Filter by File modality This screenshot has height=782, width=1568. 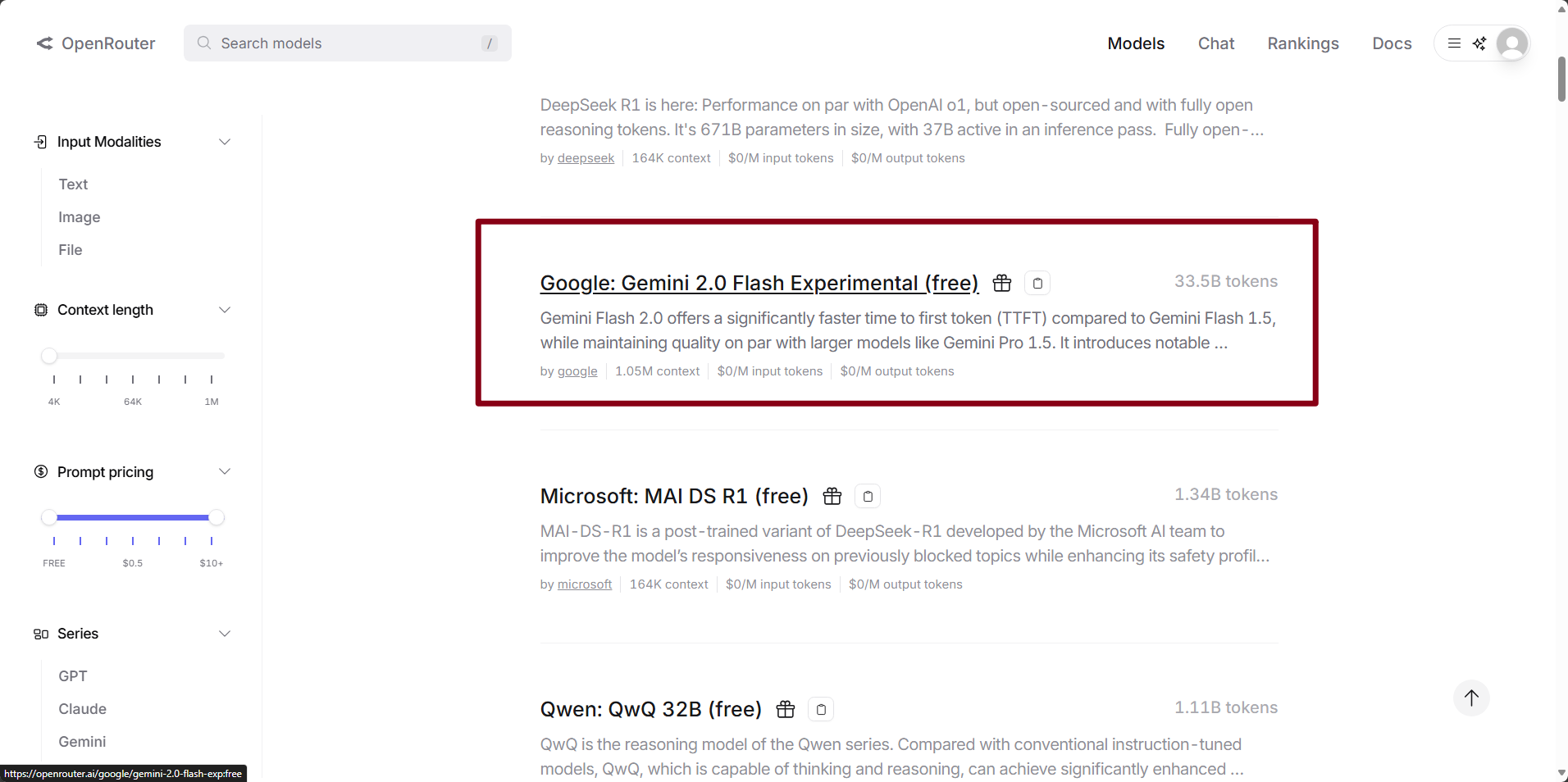(x=71, y=250)
